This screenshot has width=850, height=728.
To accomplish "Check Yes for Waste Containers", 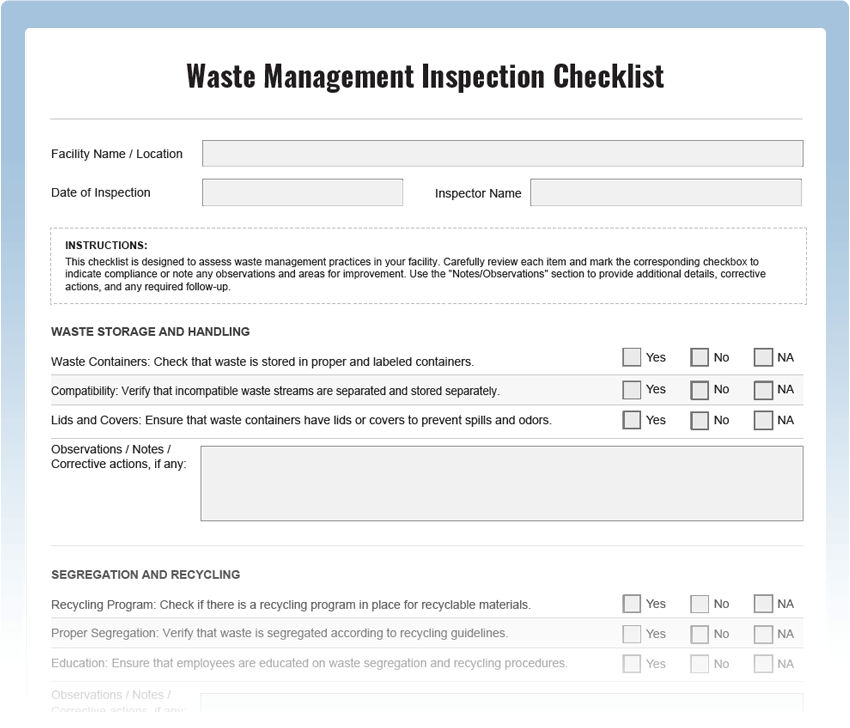I will (x=632, y=357).
